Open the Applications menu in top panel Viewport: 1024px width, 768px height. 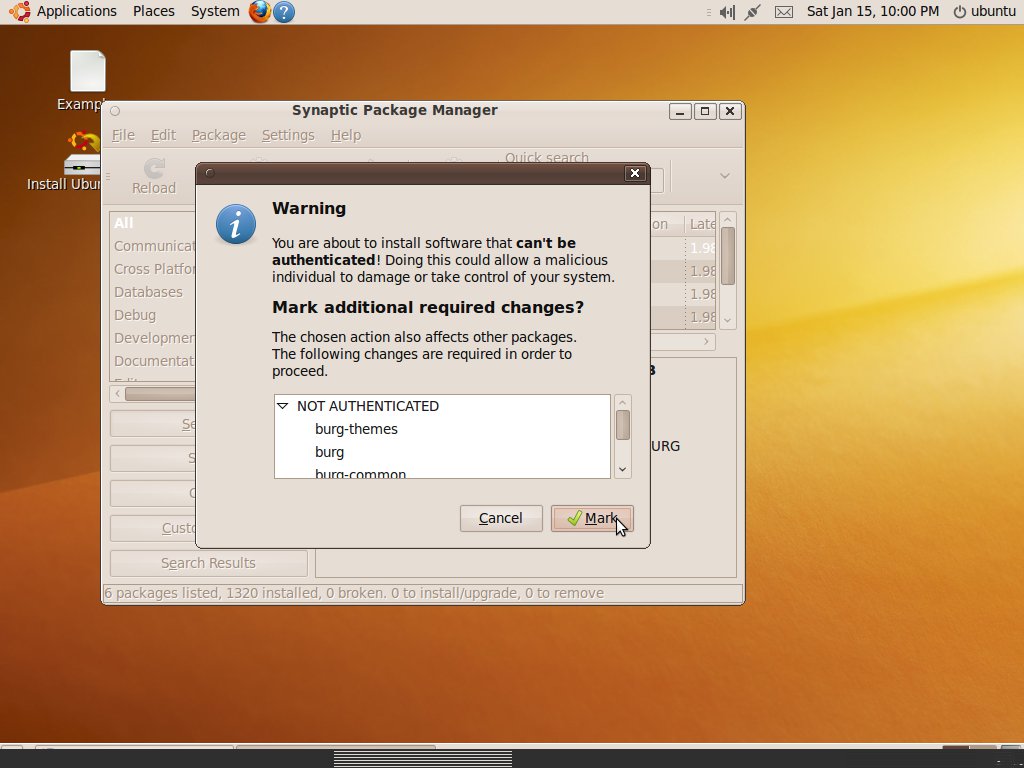pos(76,11)
